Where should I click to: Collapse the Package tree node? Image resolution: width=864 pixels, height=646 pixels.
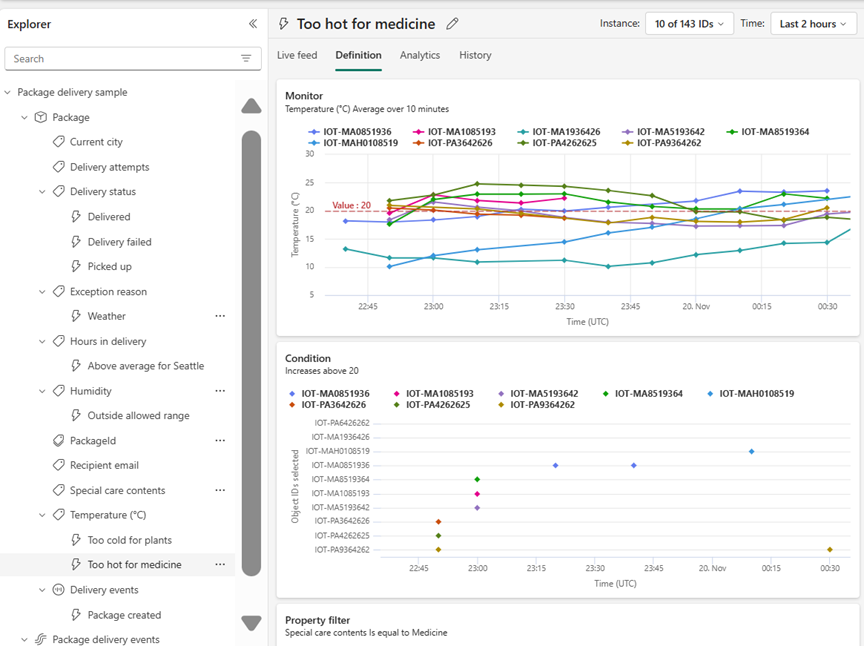[x=24, y=117]
